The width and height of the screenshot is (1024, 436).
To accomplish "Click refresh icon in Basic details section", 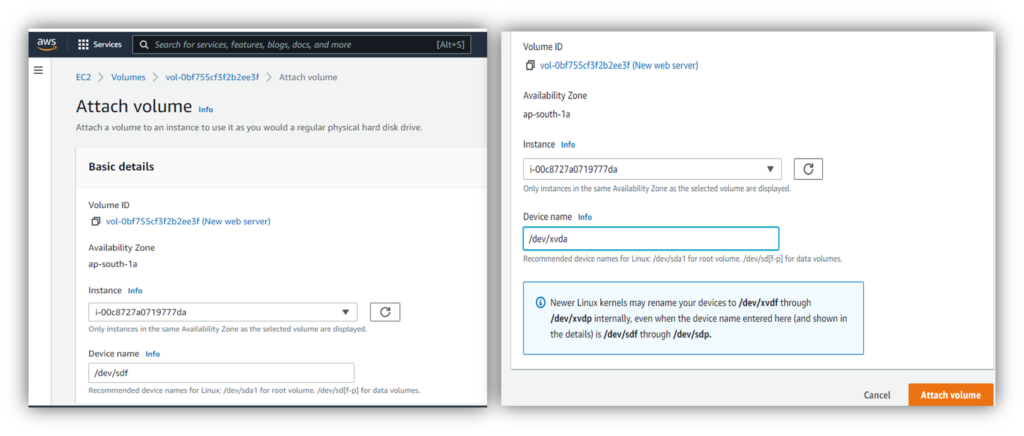I will pyautogui.click(x=385, y=312).
